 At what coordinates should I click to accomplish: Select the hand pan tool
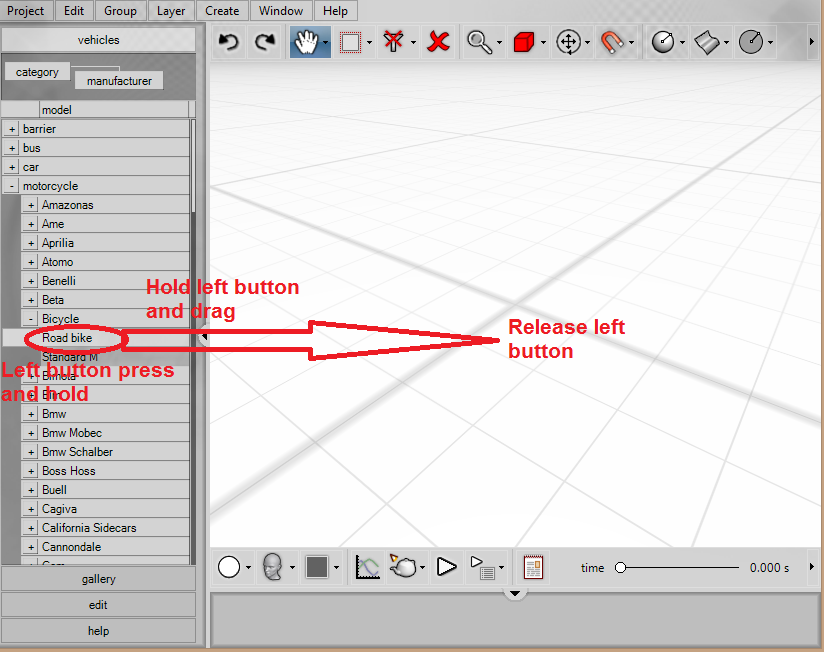click(x=306, y=42)
